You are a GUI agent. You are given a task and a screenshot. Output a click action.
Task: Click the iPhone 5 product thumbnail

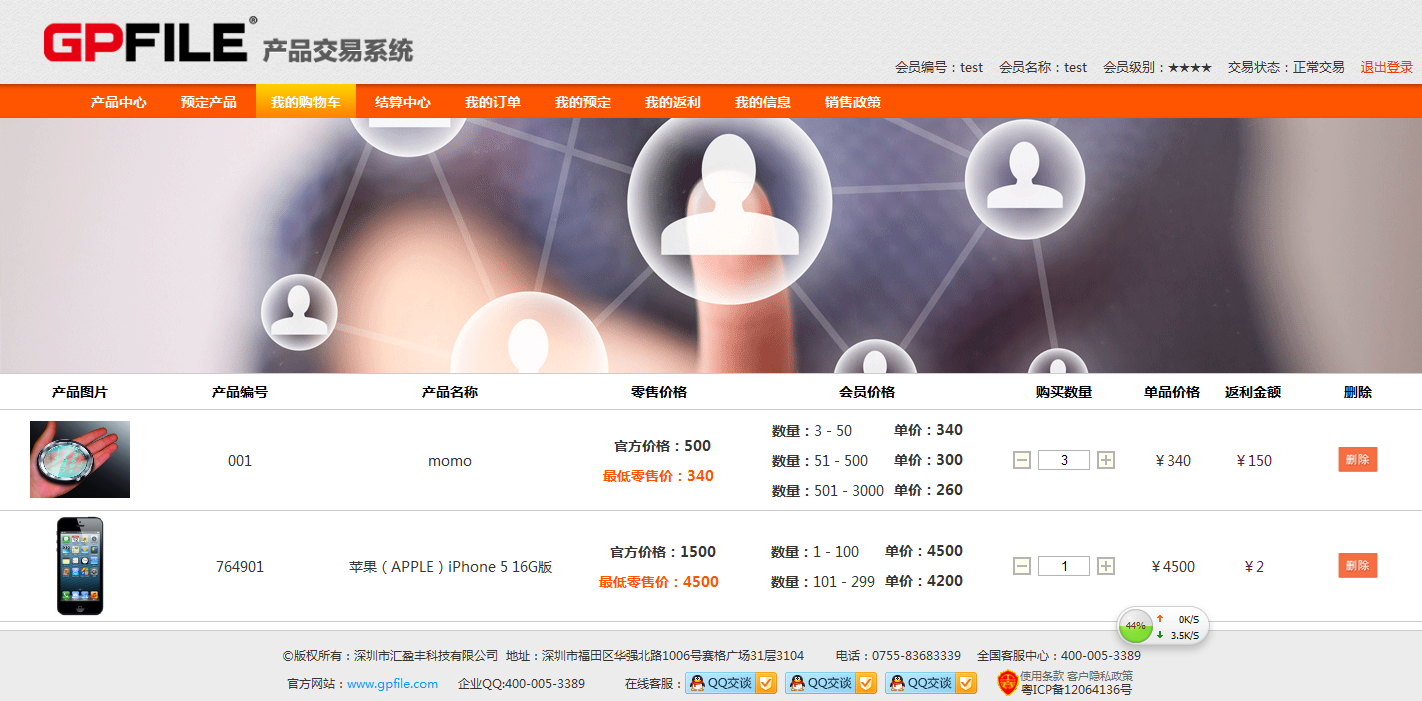(x=80, y=566)
